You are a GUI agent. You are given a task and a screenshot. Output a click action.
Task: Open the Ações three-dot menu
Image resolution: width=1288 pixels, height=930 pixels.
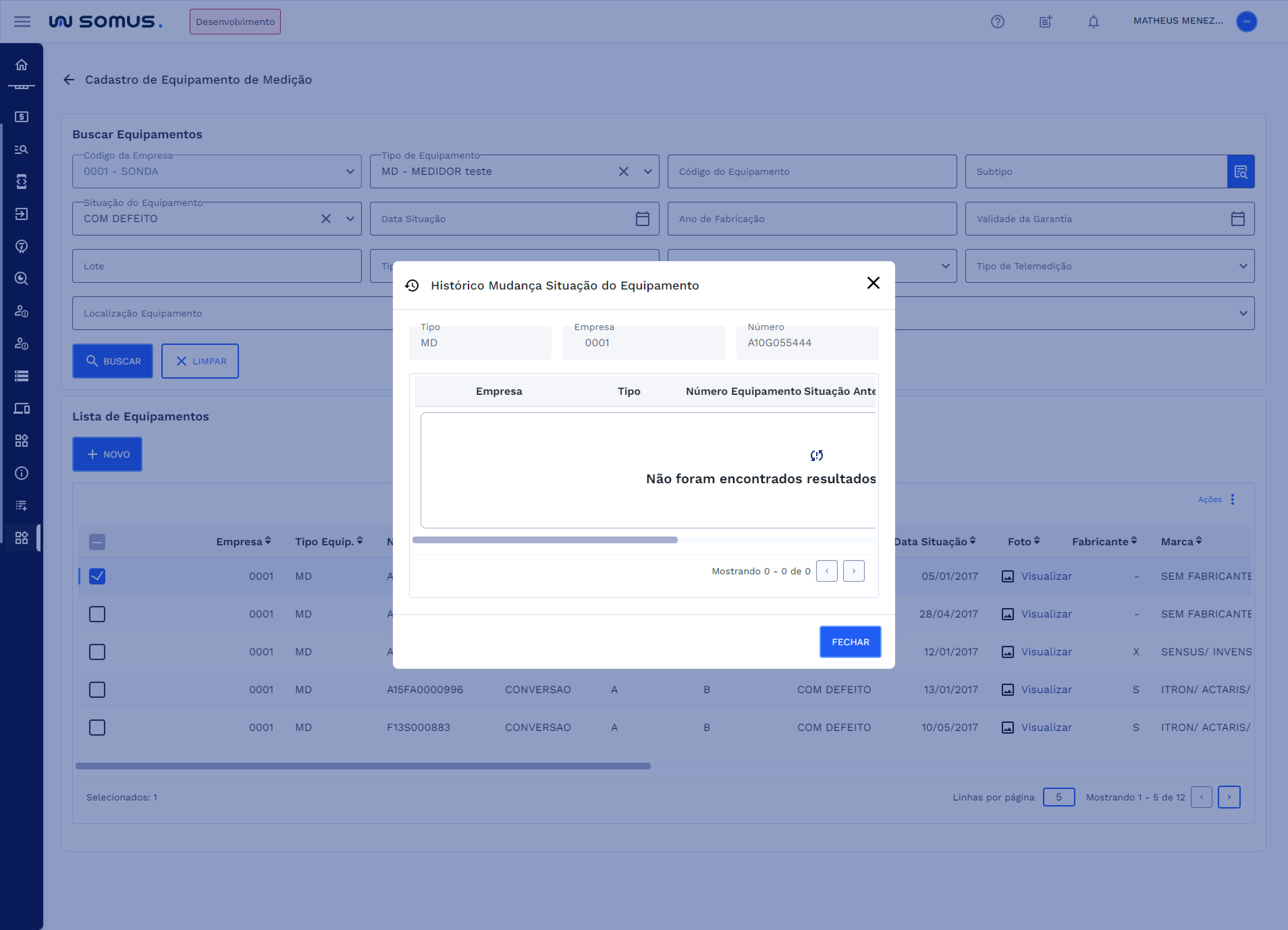(1232, 500)
